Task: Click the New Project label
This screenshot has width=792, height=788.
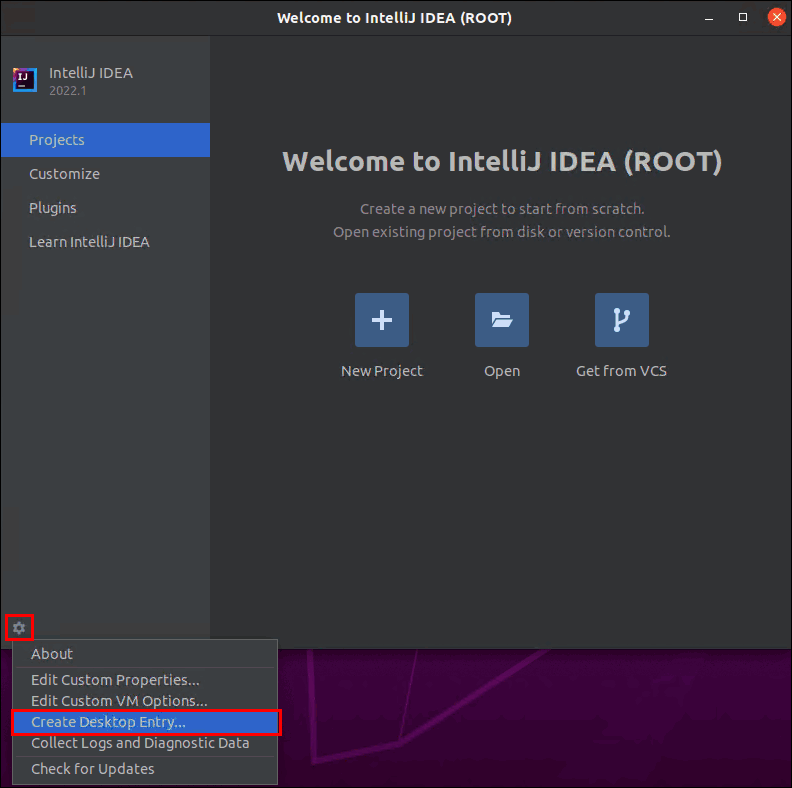Action: coord(382,371)
